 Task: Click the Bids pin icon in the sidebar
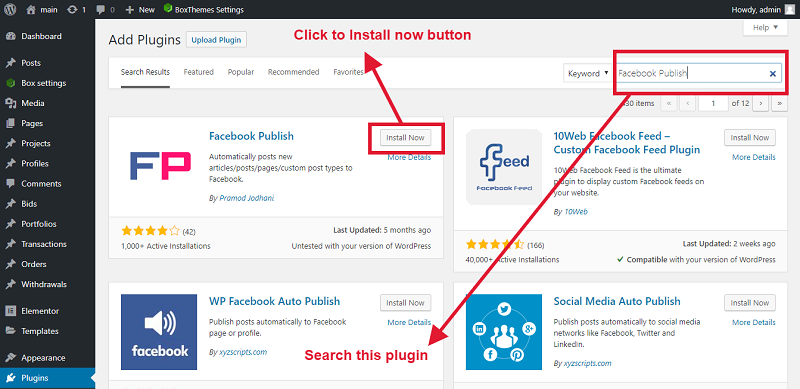10,204
